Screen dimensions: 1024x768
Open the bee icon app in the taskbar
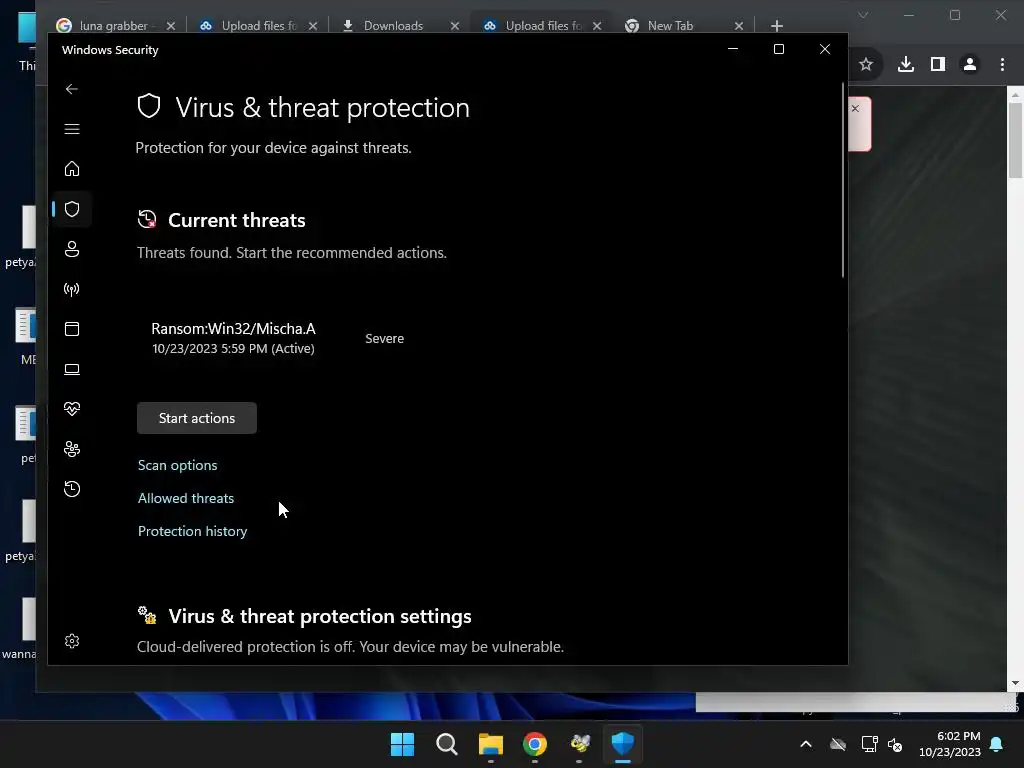(579, 744)
